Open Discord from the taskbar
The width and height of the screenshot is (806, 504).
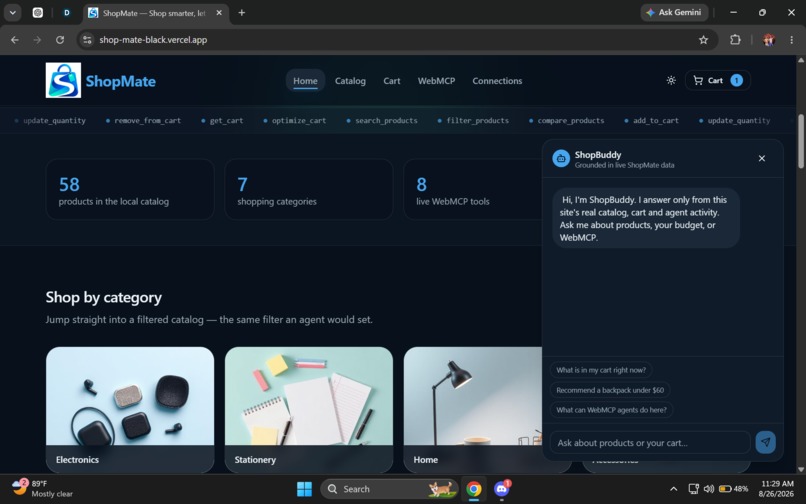(x=502, y=489)
